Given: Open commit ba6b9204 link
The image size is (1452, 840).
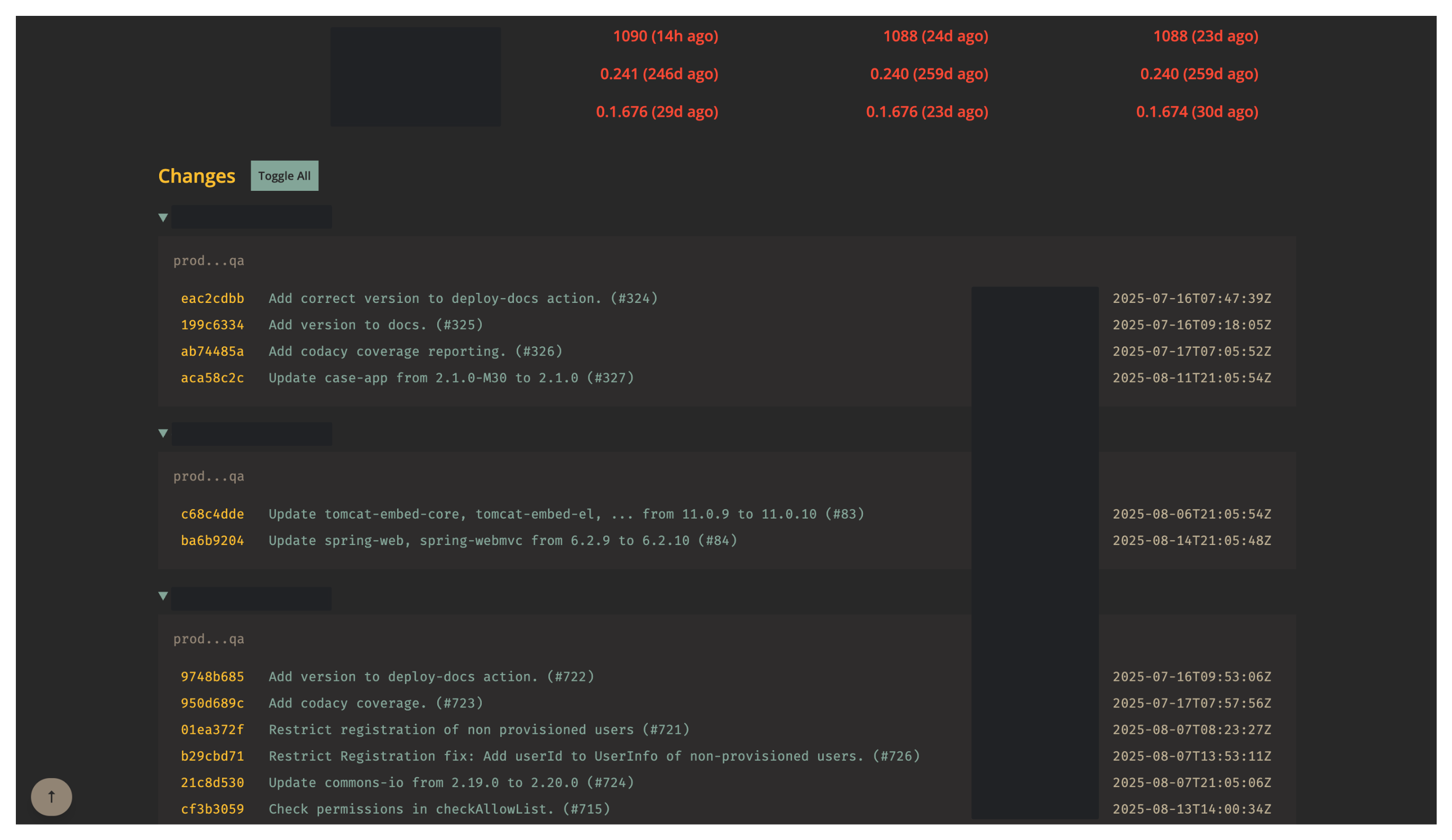Looking at the screenshot, I should pyautogui.click(x=212, y=540).
